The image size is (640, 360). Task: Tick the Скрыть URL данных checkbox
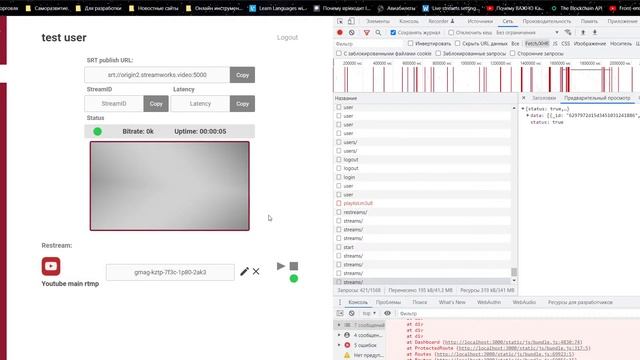pyautogui.click(x=458, y=43)
